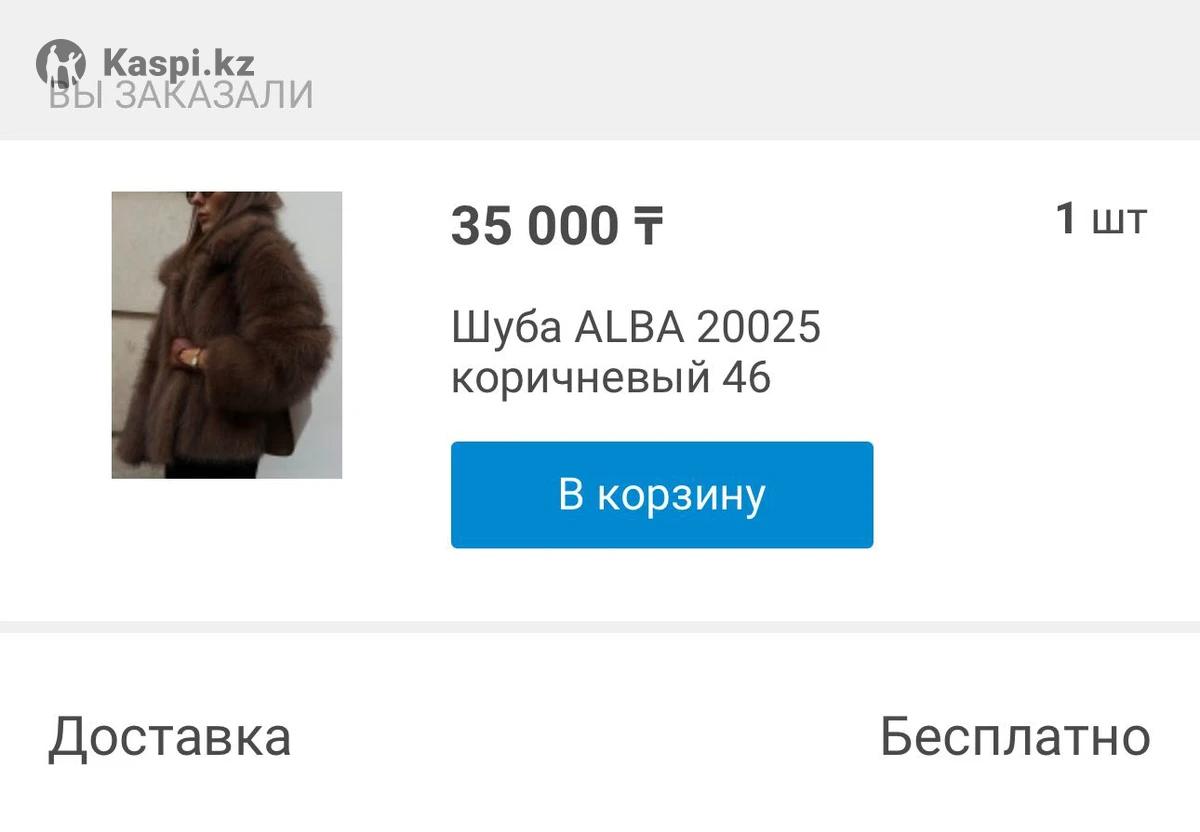The image size is (1200, 832).
Task: Select the model number 20025 in the title
Action: tap(759, 328)
